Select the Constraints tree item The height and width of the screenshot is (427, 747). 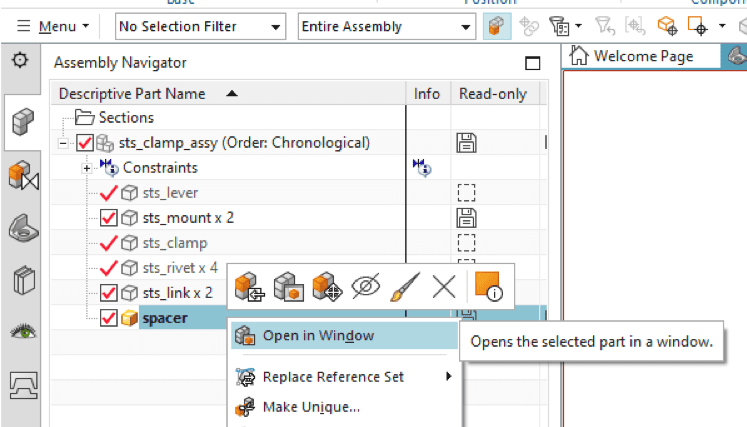pyautogui.click(x=160, y=168)
